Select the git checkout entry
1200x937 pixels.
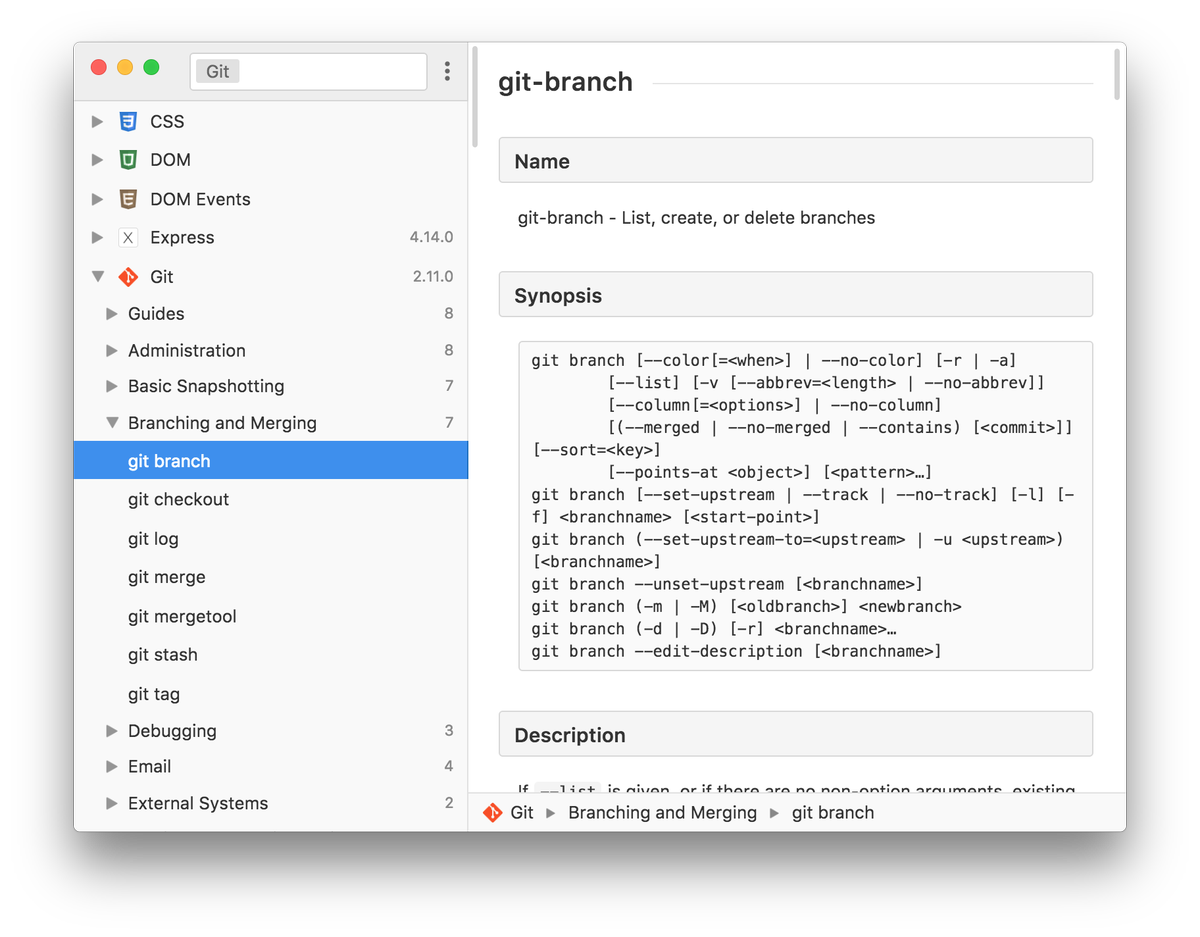(178, 499)
